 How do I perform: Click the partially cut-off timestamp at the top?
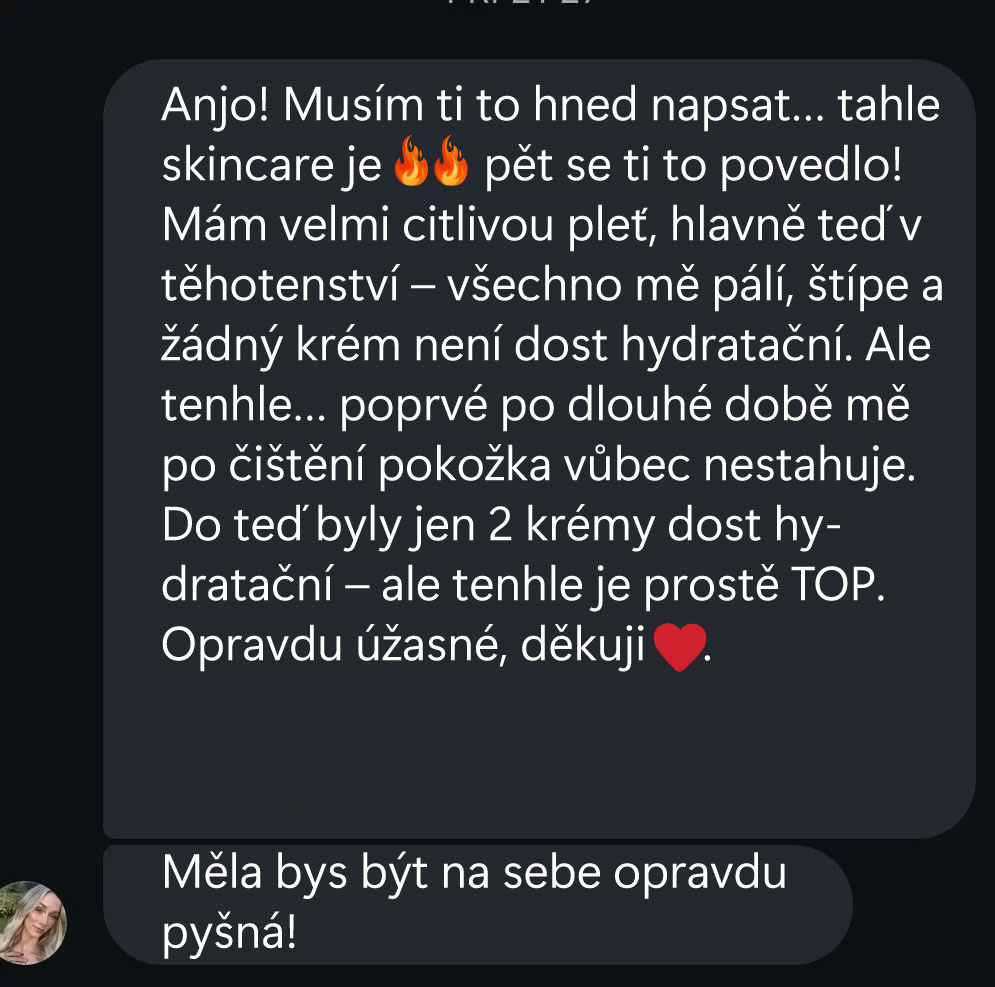tap(520, 2)
